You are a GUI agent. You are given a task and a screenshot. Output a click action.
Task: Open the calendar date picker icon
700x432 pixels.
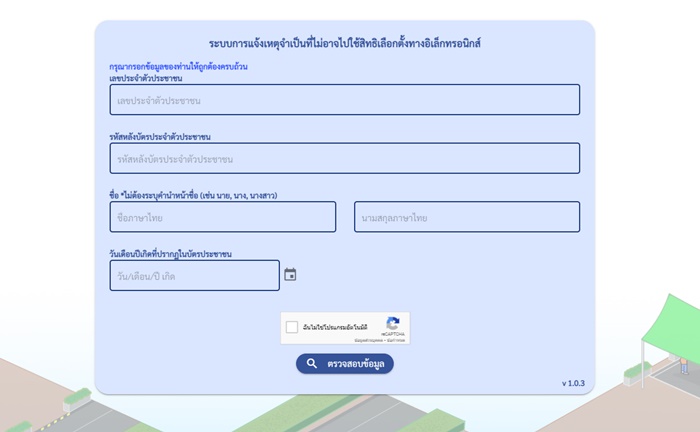point(290,274)
